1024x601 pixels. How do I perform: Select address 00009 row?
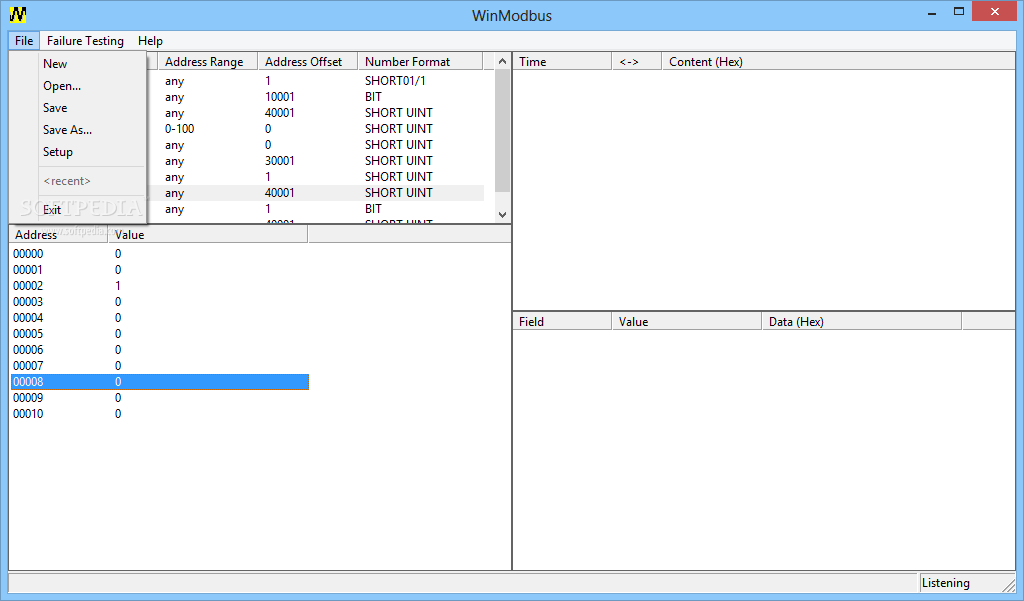(160, 398)
